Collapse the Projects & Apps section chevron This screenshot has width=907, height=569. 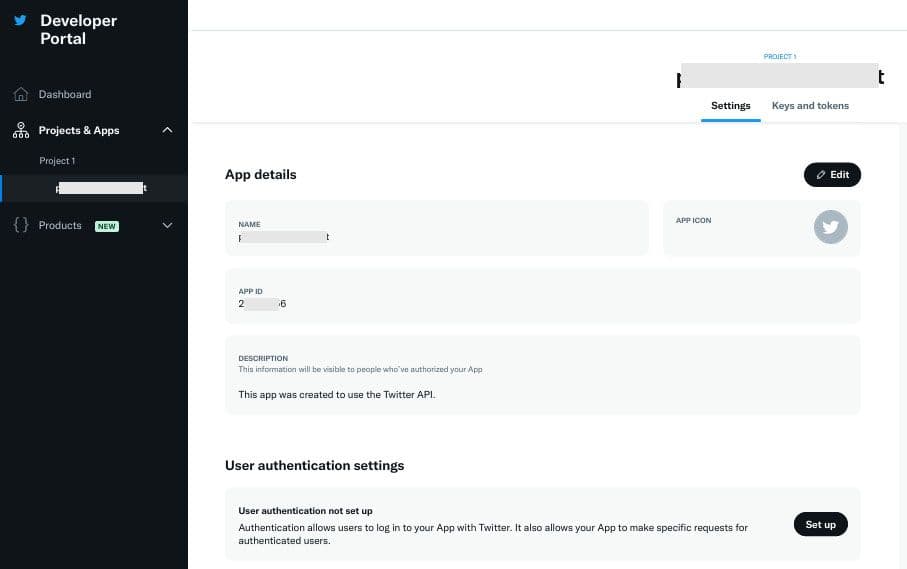pyautogui.click(x=167, y=130)
